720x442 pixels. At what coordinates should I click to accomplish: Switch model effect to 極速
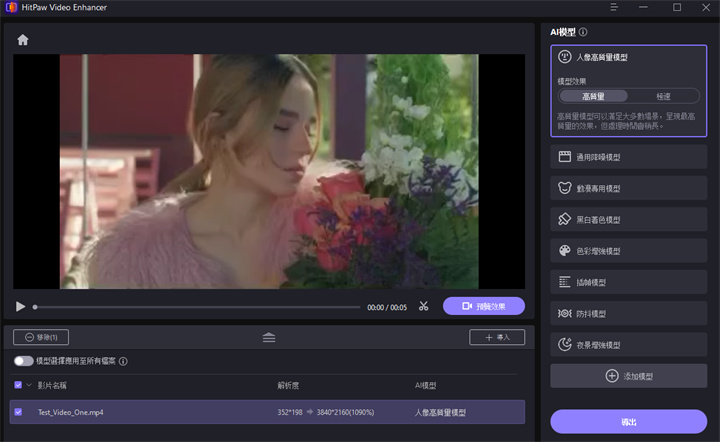(x=664, y=96)
